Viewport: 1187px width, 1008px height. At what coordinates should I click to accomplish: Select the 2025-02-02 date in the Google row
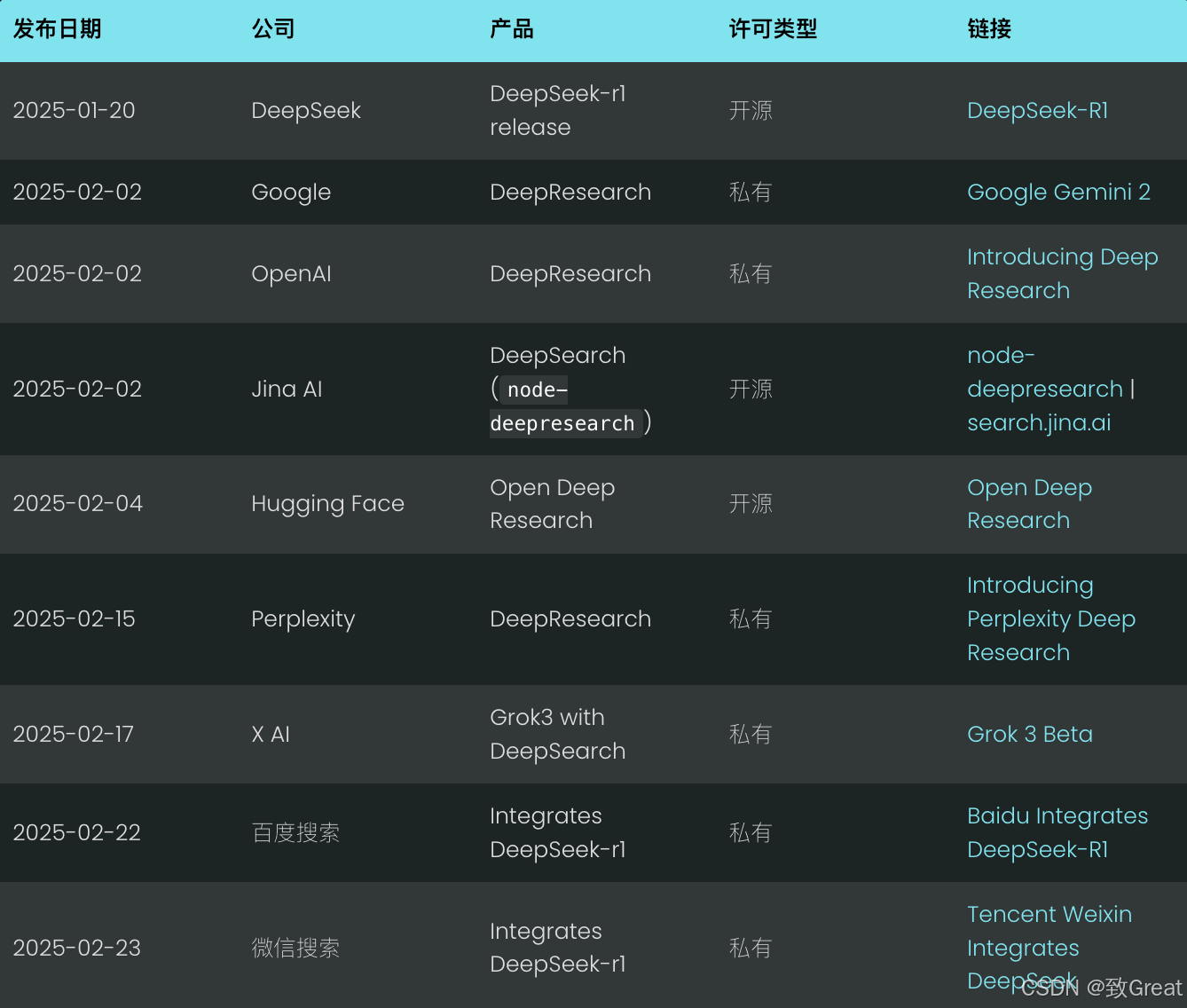tap(77, 193)
